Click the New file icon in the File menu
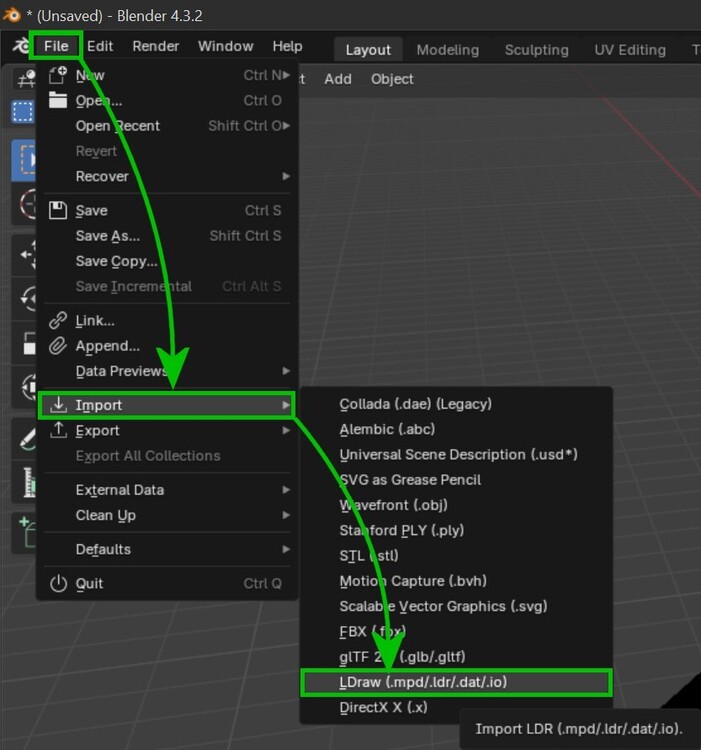This screenshot has height=750, width=701. (58, 75)
